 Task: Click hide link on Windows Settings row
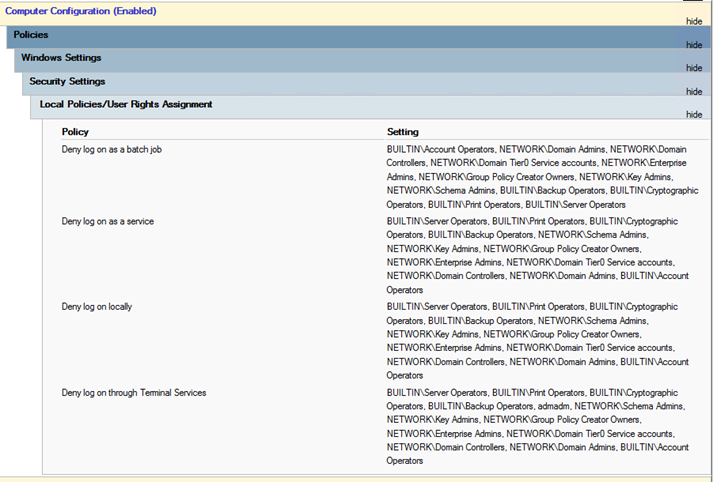[693, 68]
